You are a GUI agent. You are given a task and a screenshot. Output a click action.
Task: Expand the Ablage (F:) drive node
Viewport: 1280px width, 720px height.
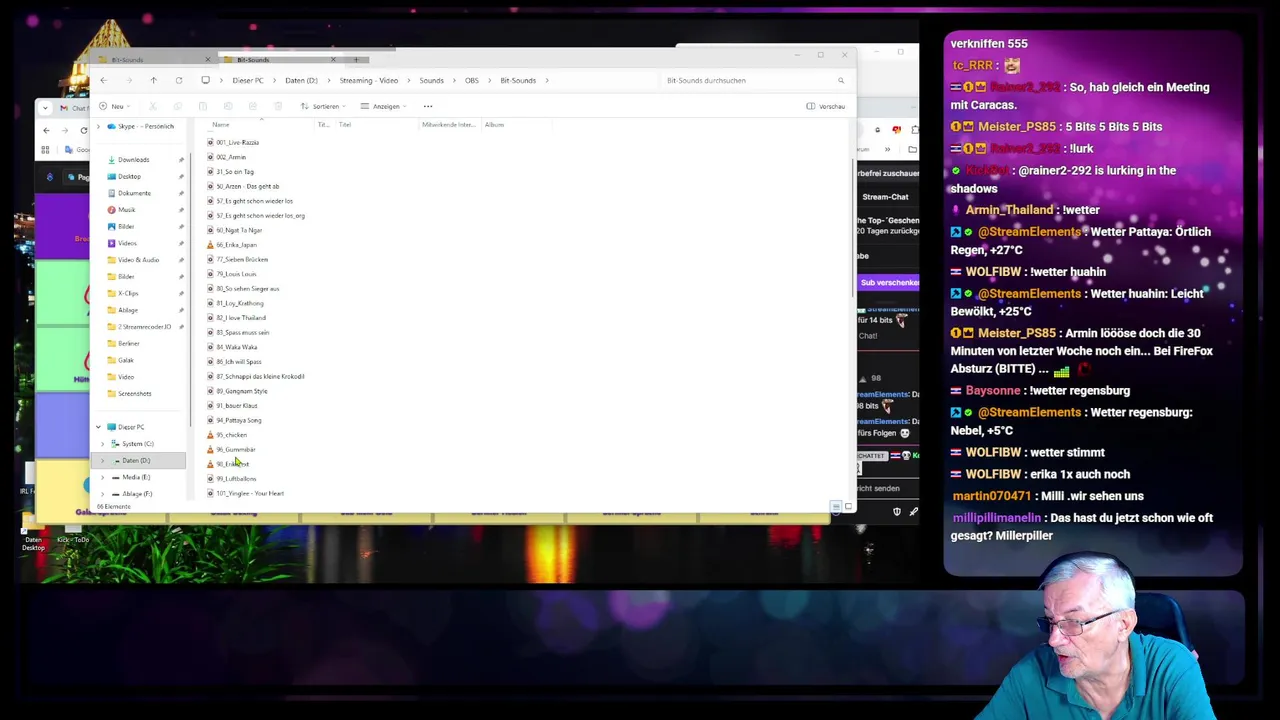pyautogui.click(x=103, y=494)
